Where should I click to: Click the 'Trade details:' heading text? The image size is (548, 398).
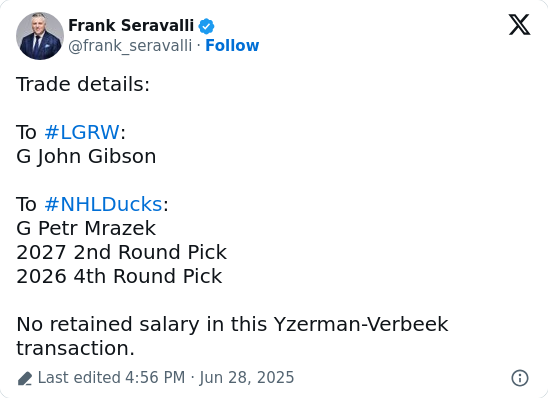83,84
